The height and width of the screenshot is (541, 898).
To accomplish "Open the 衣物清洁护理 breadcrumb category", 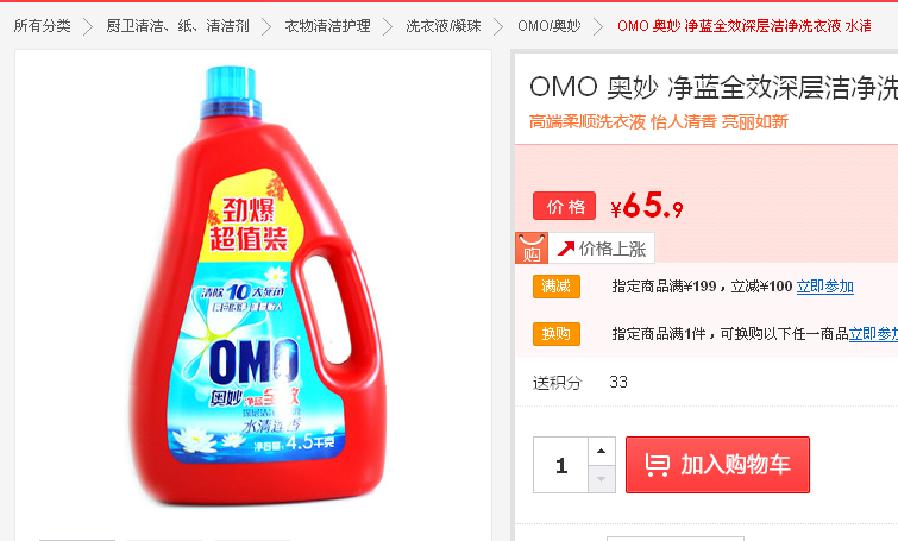I will (327, 26).
